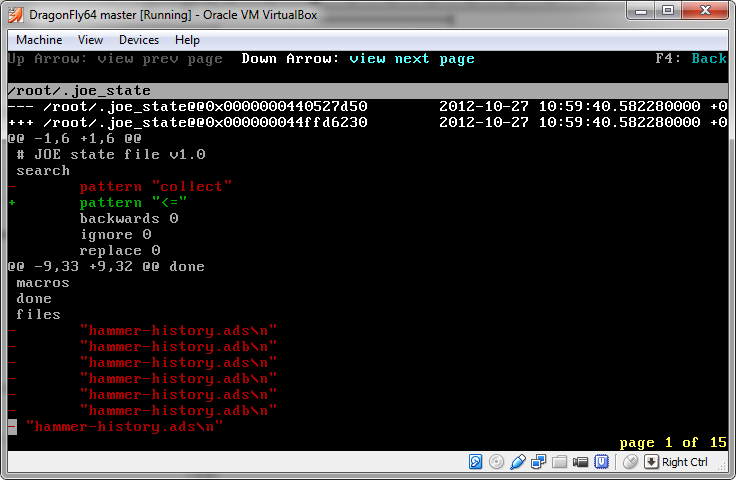Click the 'view next page' hint
Image resolution: width=736 pixels, height=480 pixels.
[412, 59]
